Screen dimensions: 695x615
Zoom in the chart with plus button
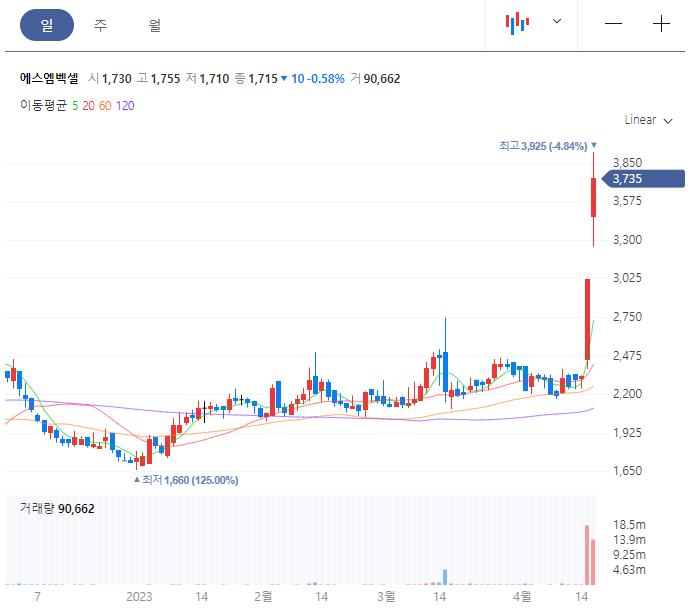pyautogui.click(x=661, y=23)
